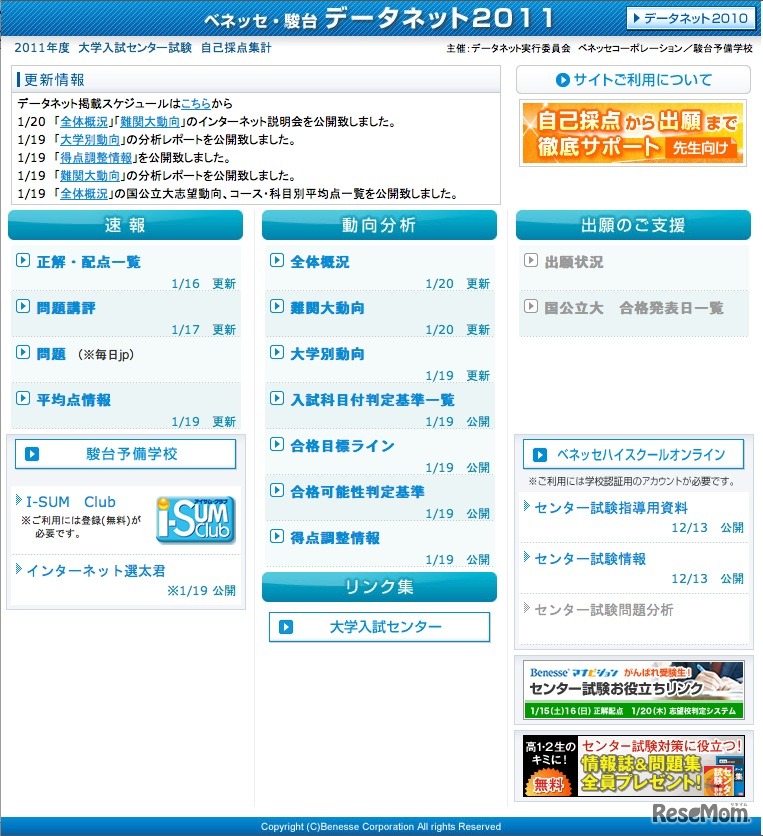Click blue square icon in ベネッセハイスクールオンライン button
The width and height of the screenshot is (763, 836).
[540, 455]
